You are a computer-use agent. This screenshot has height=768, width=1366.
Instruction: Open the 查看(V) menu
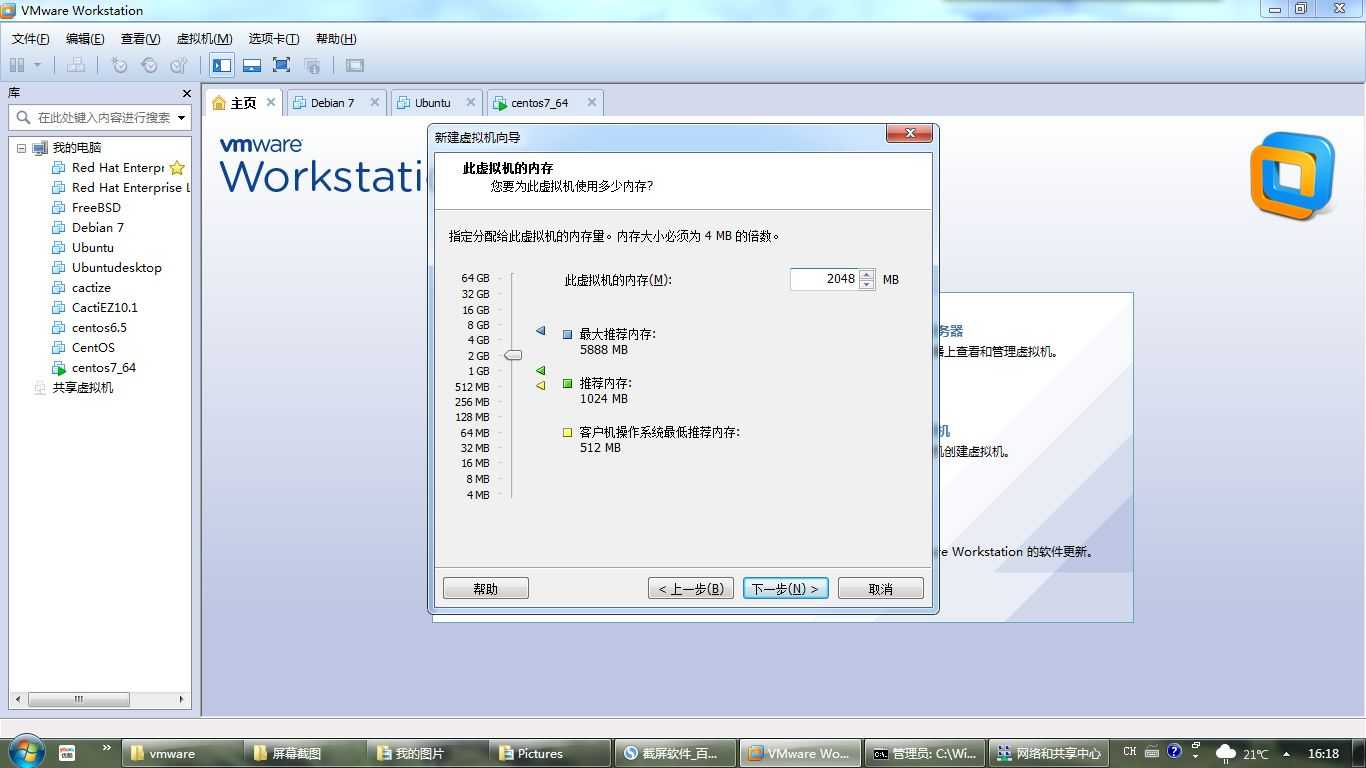(x=140, y=39)
